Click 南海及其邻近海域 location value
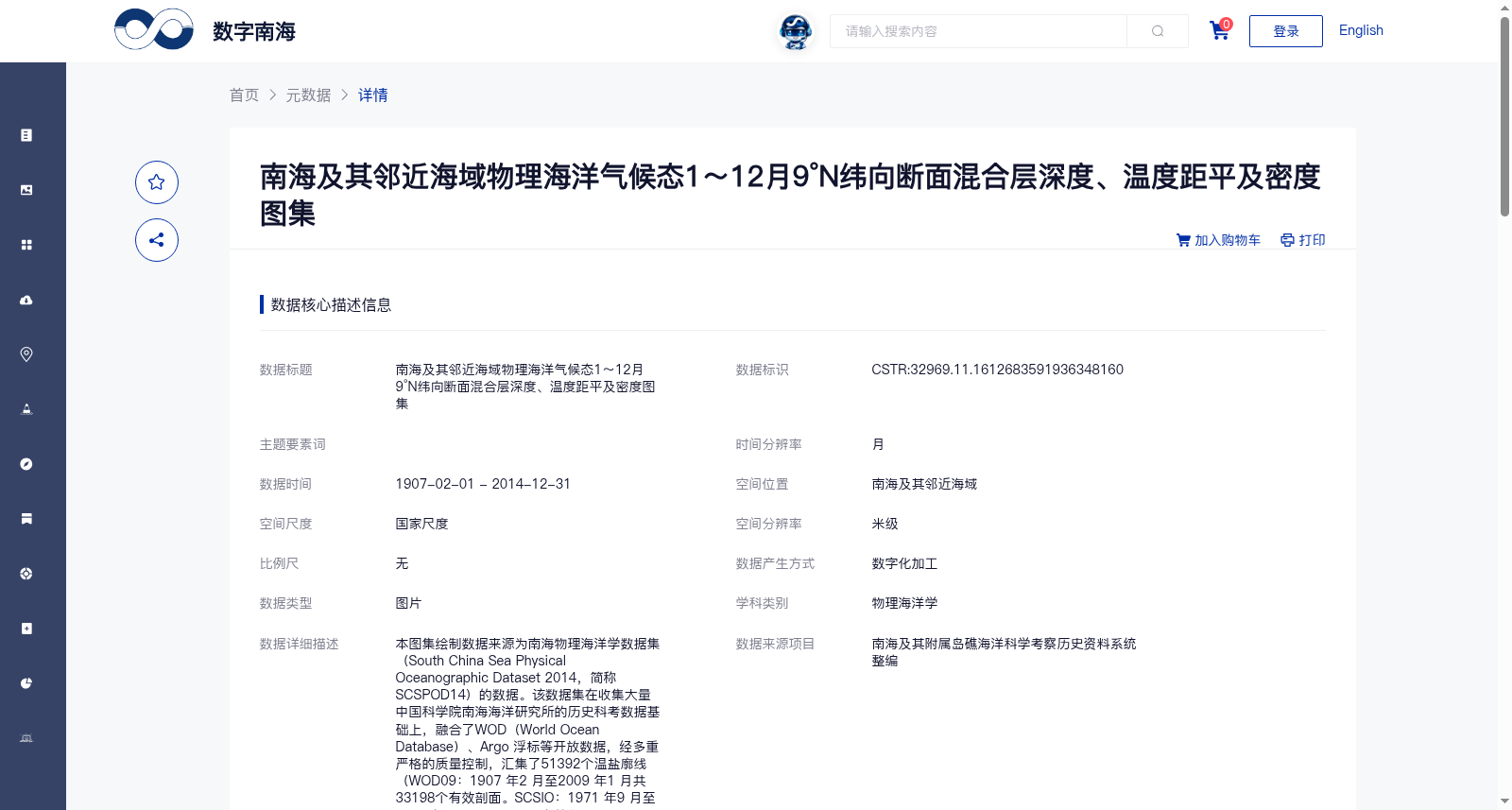Viewport: 1512px width, 810px height. 924,484
